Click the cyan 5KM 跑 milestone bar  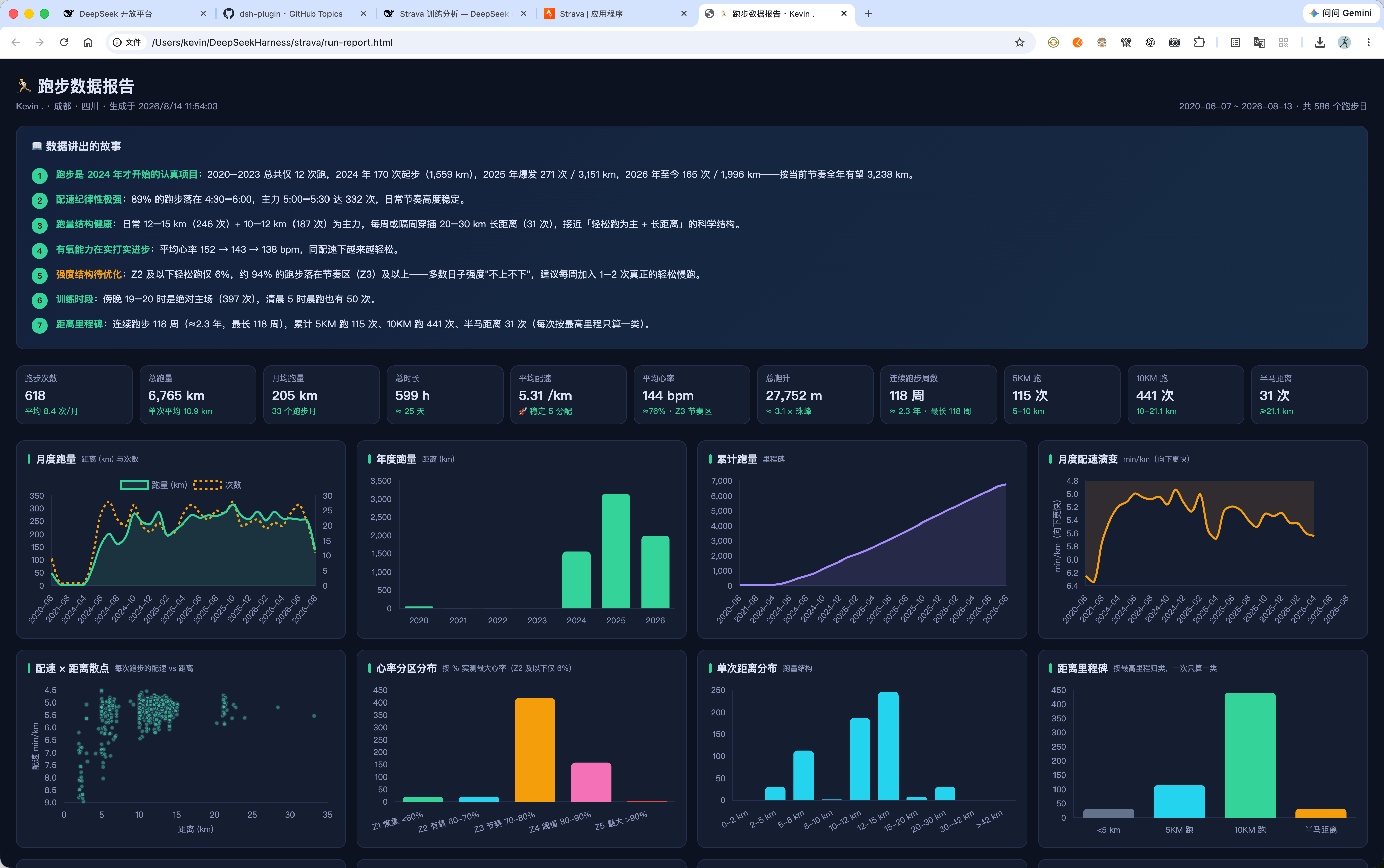(x=1179, y=801)
